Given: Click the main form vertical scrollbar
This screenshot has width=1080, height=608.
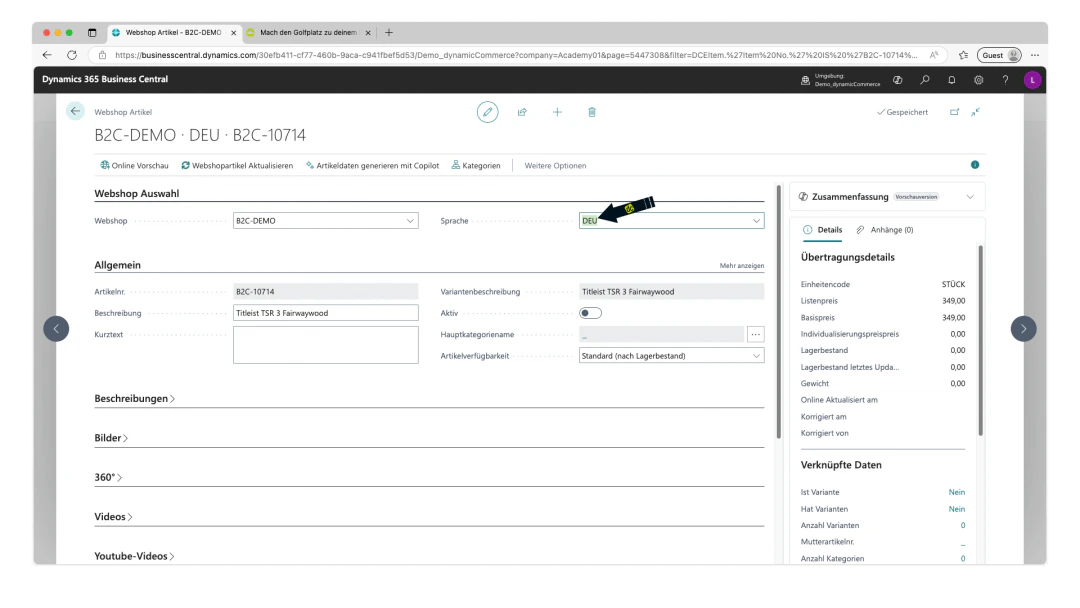Looking at the screenshot, I should 779,311.
